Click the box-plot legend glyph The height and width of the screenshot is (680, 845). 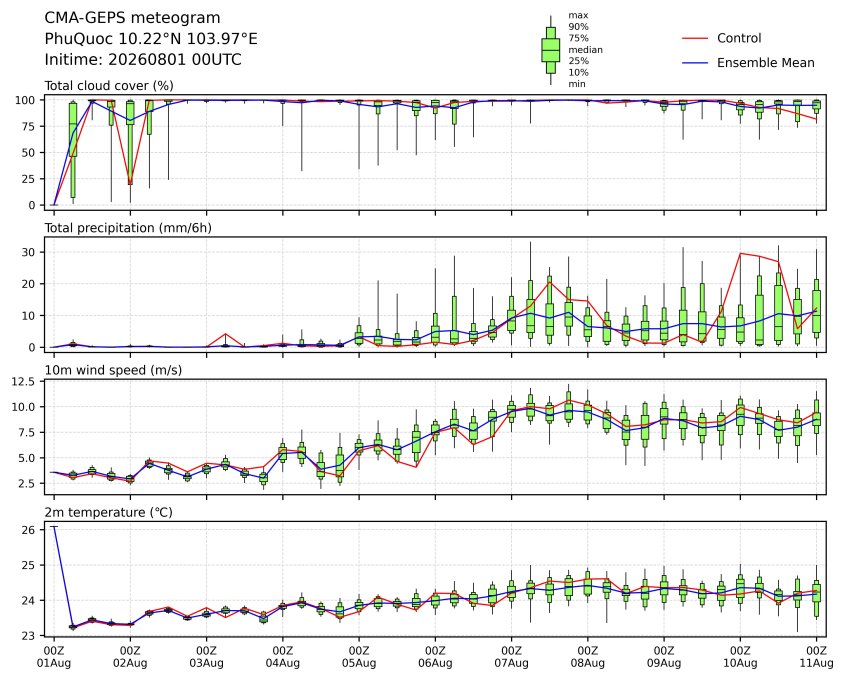[550, 50]
